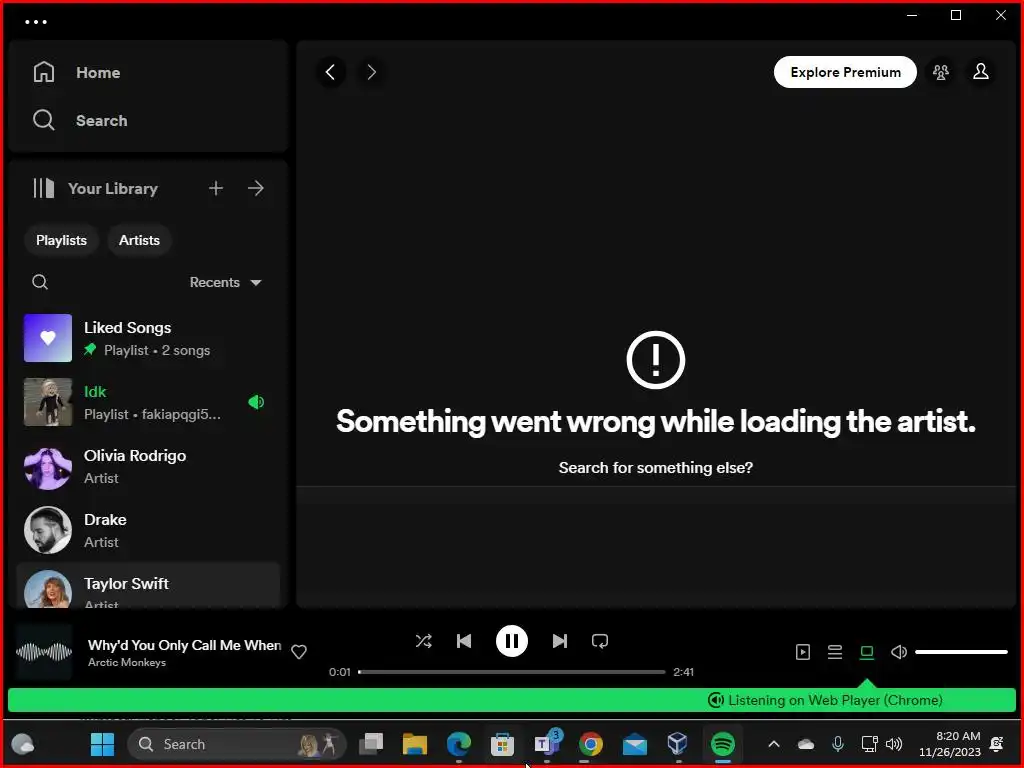Open the three-dot app menu
Screen dimensions: 1024x768
(x=36, y=22)
